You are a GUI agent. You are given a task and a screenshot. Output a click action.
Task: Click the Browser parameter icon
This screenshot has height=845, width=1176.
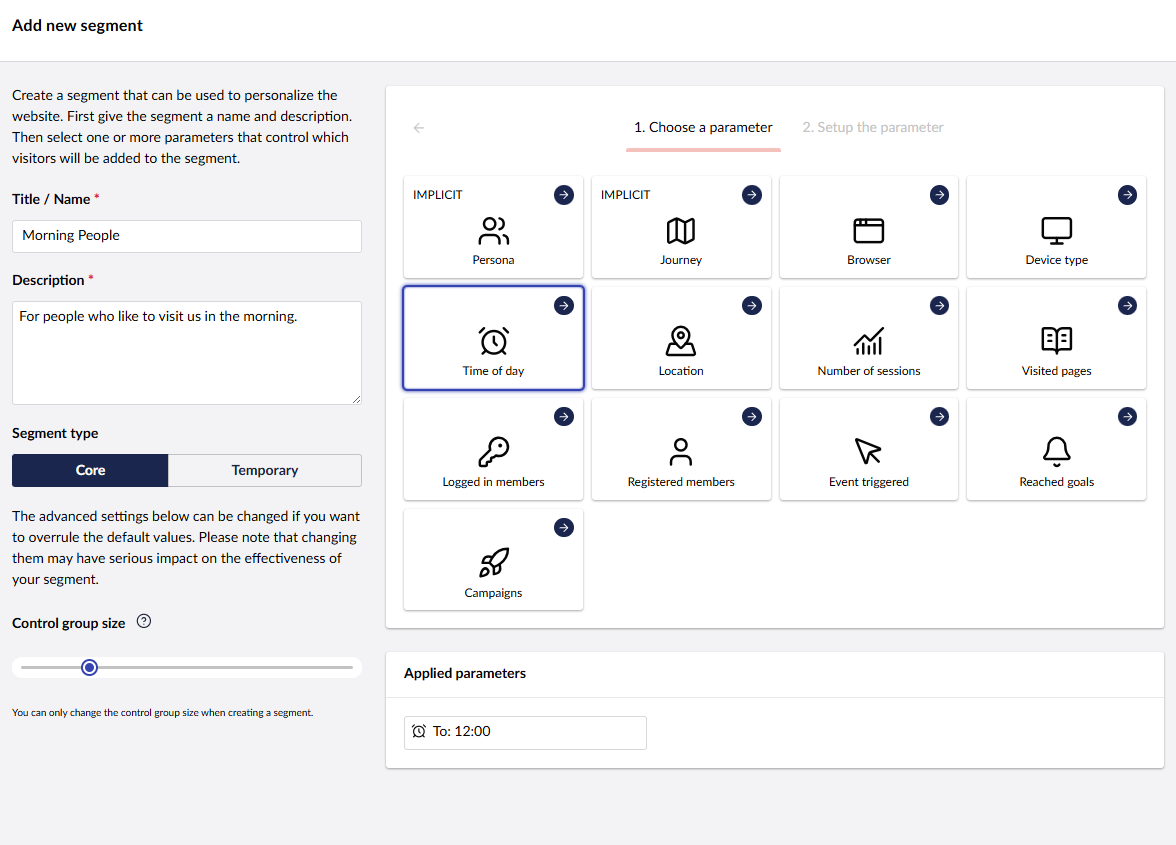(868, 232)
